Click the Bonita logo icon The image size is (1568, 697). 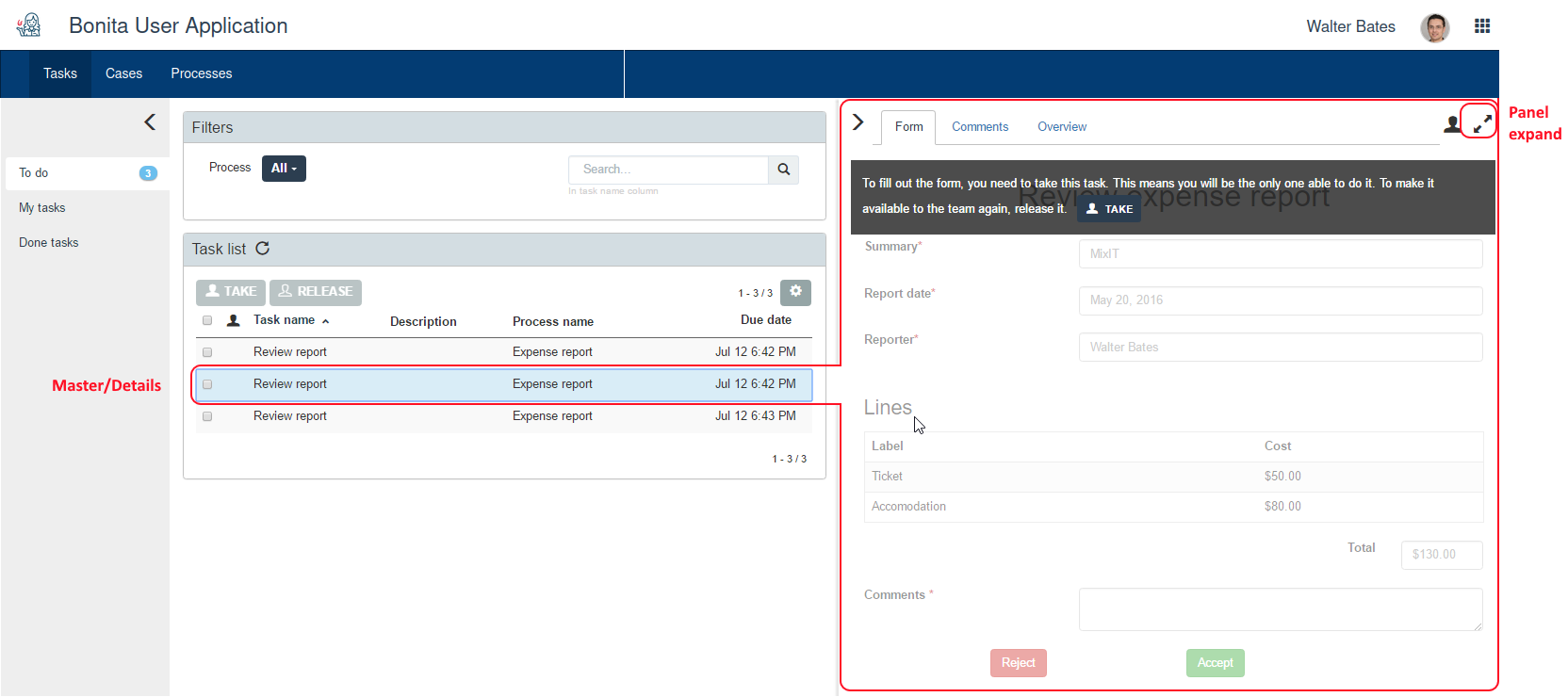pos(29,25)
